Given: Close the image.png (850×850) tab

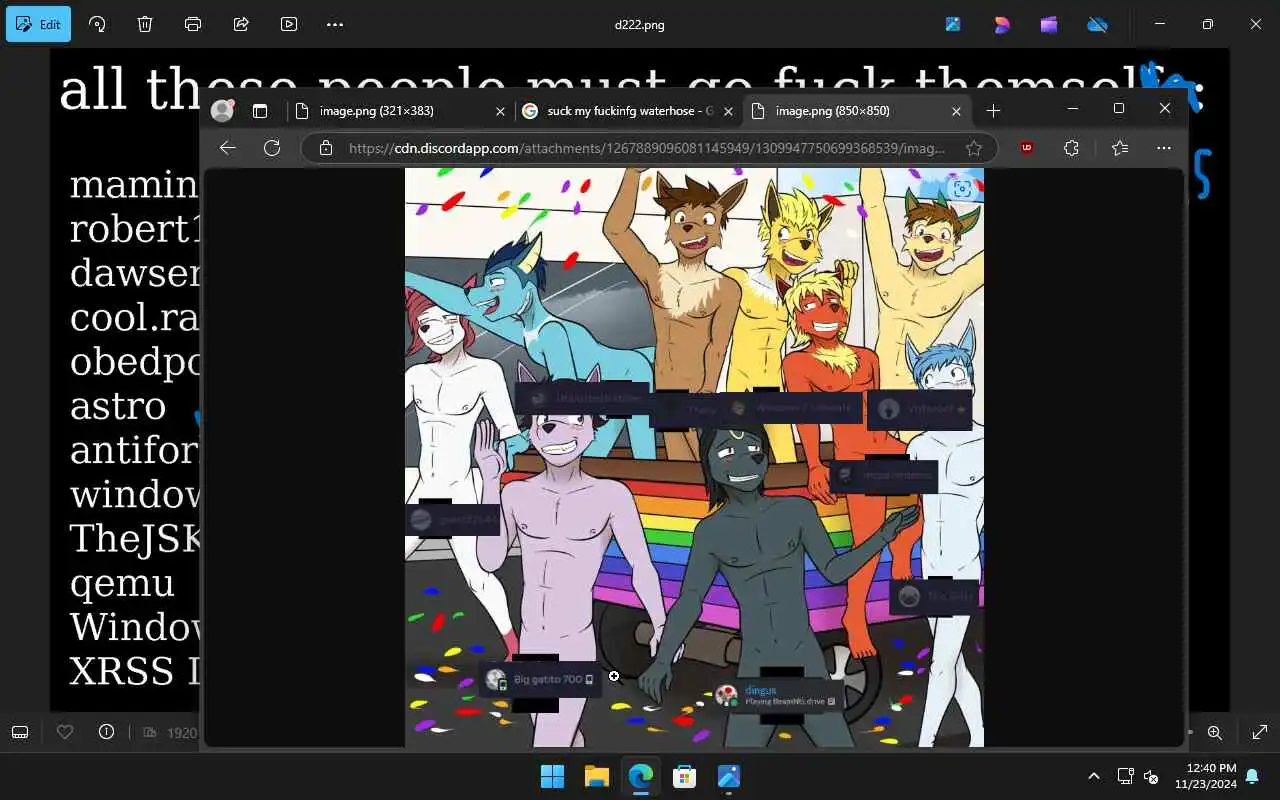Looking at the screenshot, I should (x=956, y=111).
